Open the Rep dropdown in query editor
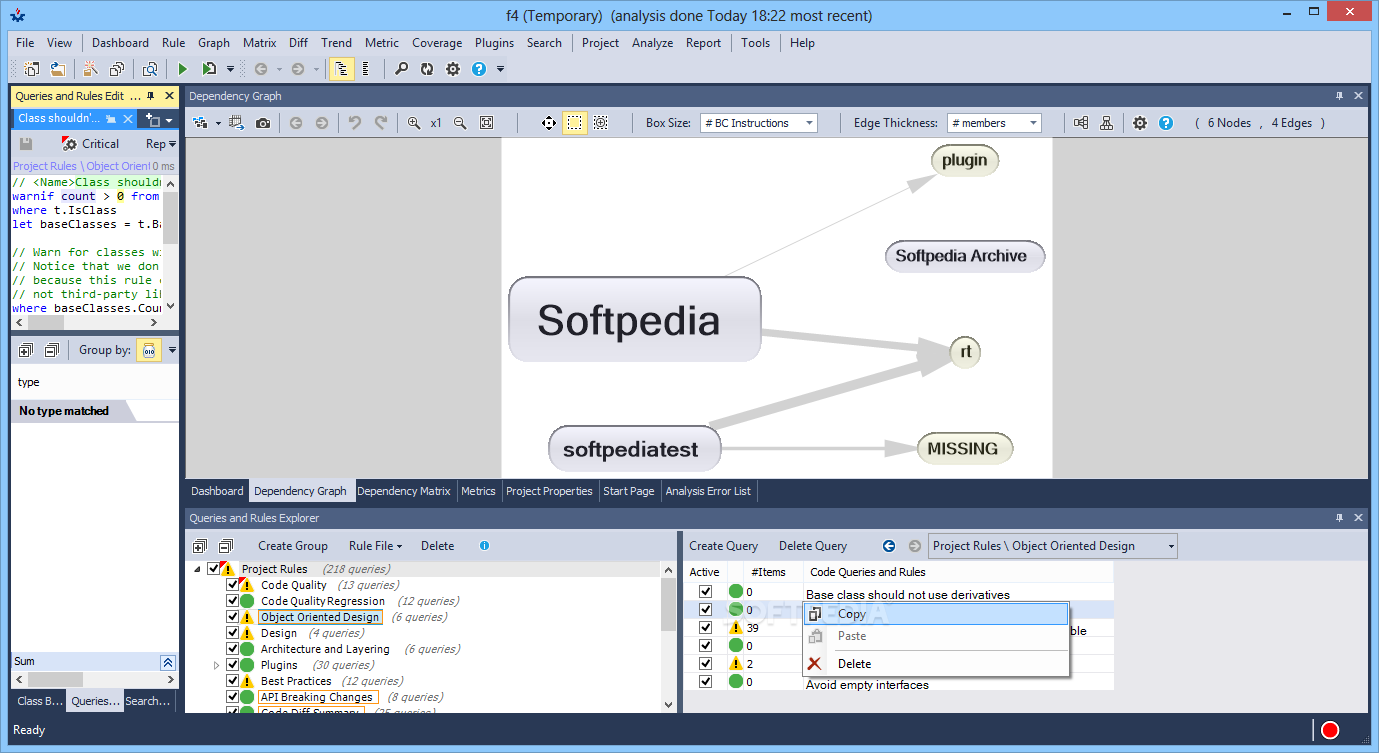The image size is (1379, 753). [161, 144]
